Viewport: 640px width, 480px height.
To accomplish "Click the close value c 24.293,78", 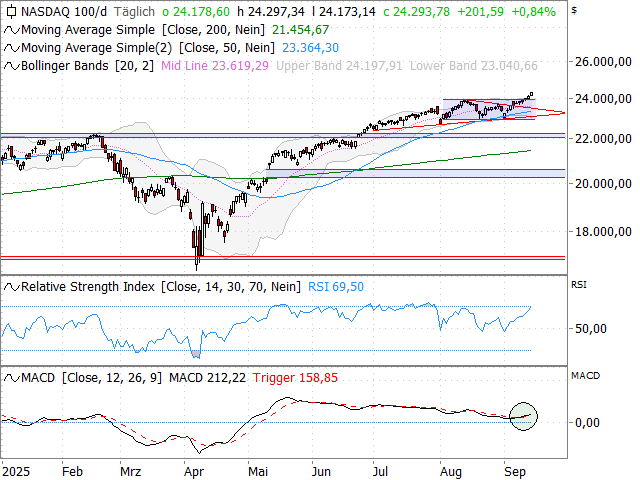I will pyautogui.click(x=416, y=12).
